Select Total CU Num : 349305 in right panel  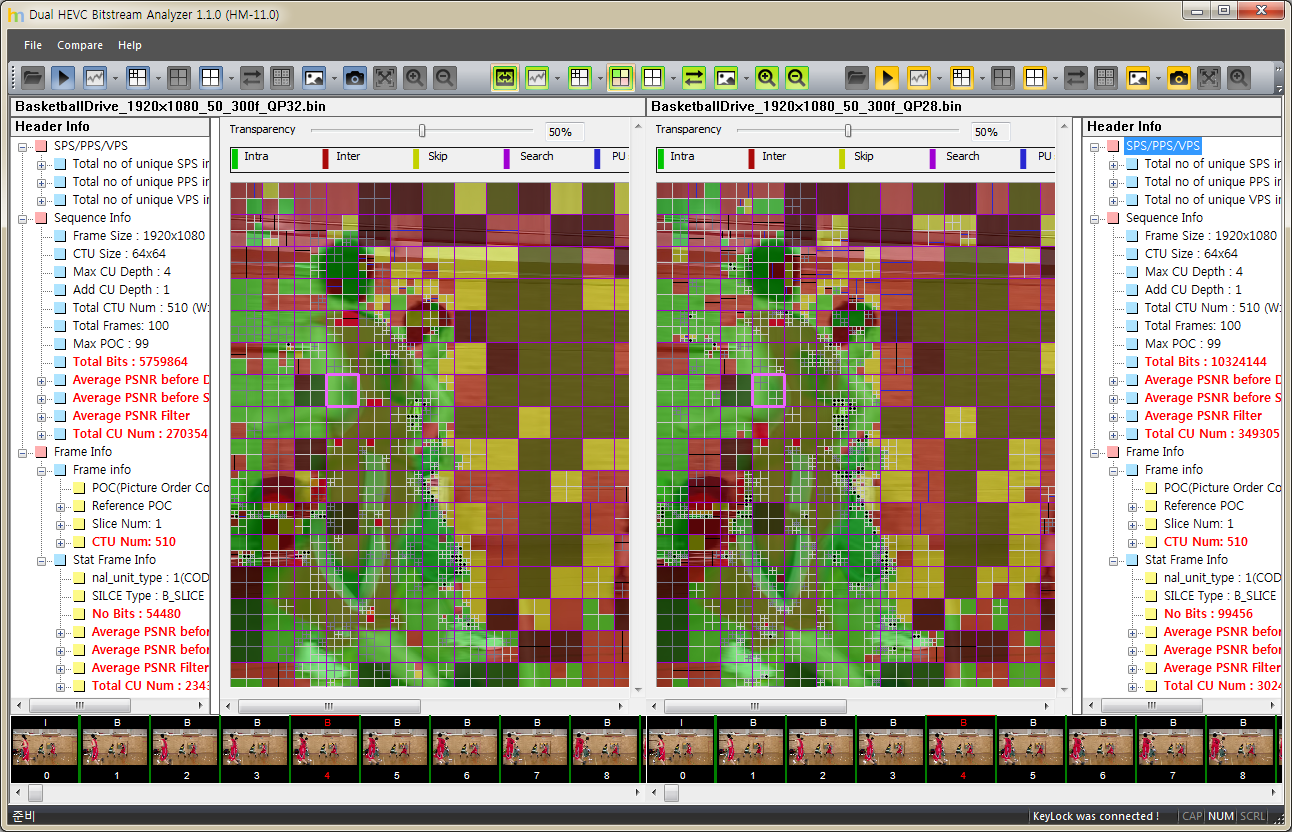[x=1210, y=434]
